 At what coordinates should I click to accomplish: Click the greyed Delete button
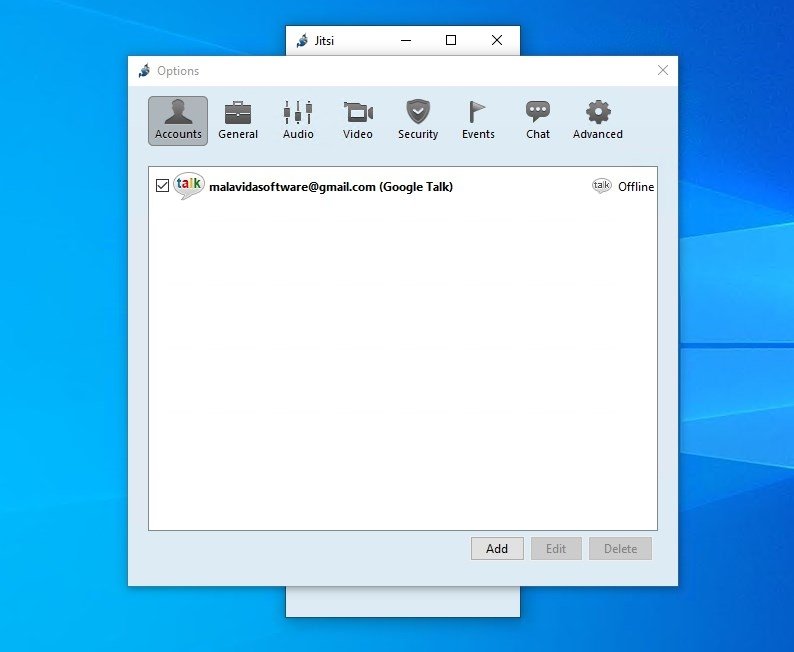(620, 549)
